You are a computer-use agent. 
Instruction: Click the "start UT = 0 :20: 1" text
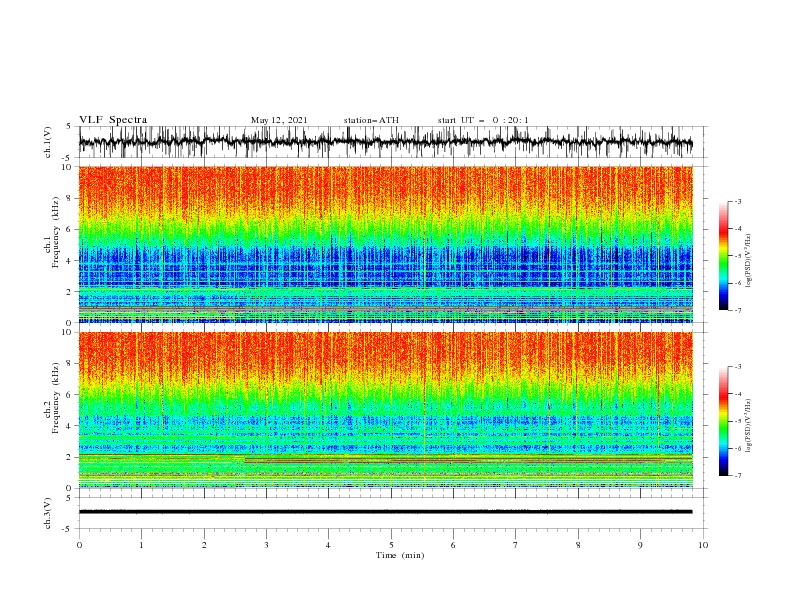coord(483,120)
